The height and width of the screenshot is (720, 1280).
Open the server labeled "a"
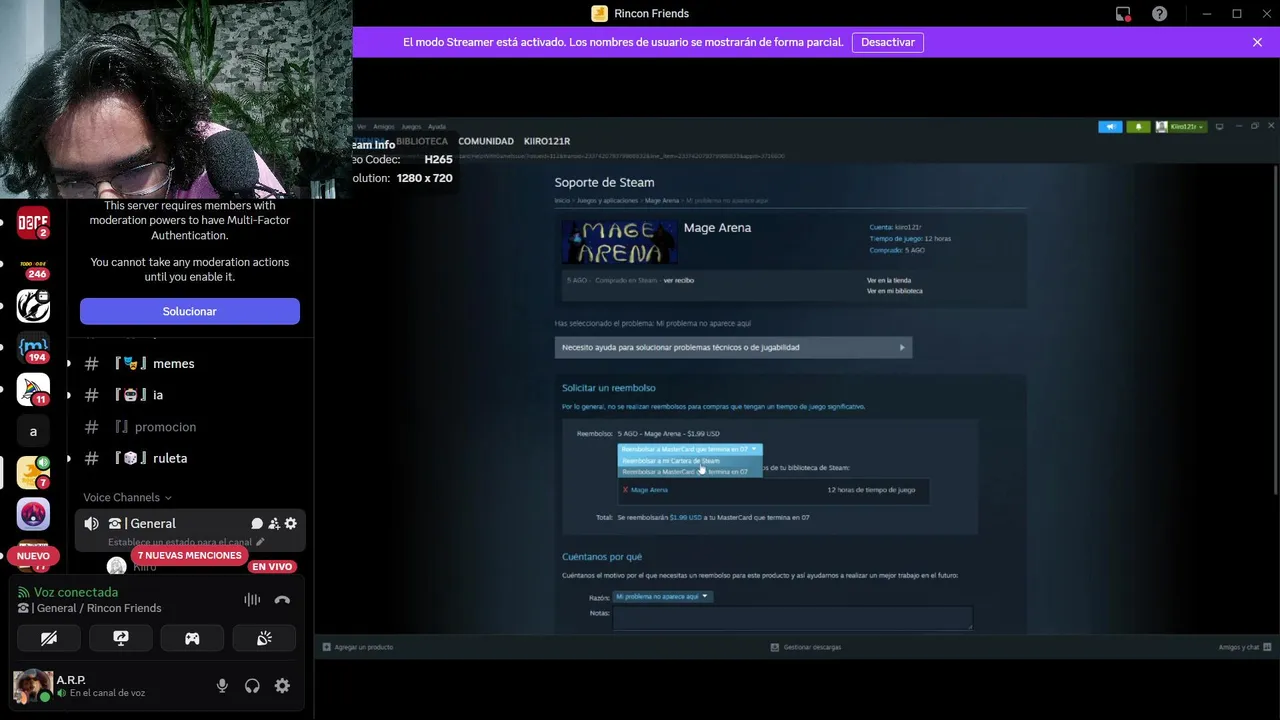(x=33, y=431)
